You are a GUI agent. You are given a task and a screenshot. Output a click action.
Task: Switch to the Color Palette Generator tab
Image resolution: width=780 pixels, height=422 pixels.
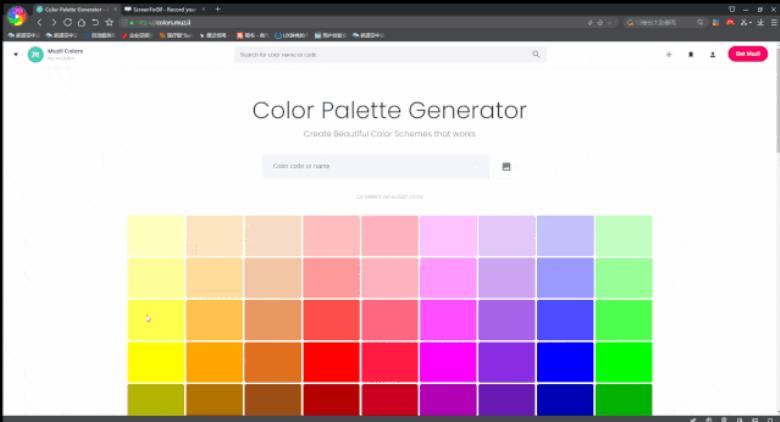(75, 9)
